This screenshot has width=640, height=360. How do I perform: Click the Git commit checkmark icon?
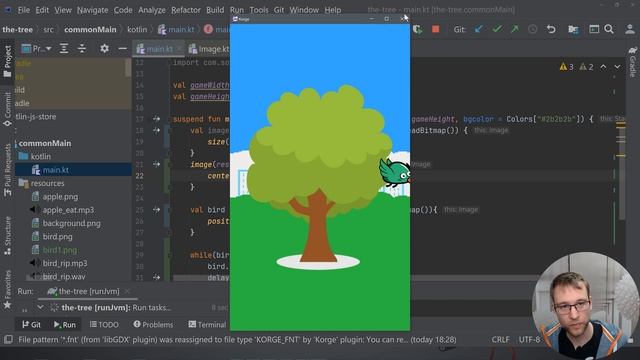click(497, 29)
